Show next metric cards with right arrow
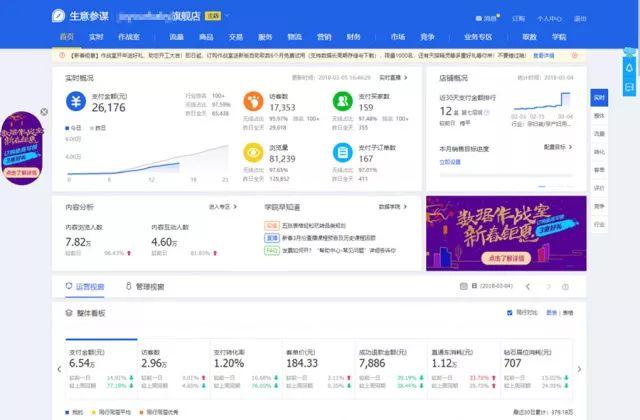 (x=579, y=369)
